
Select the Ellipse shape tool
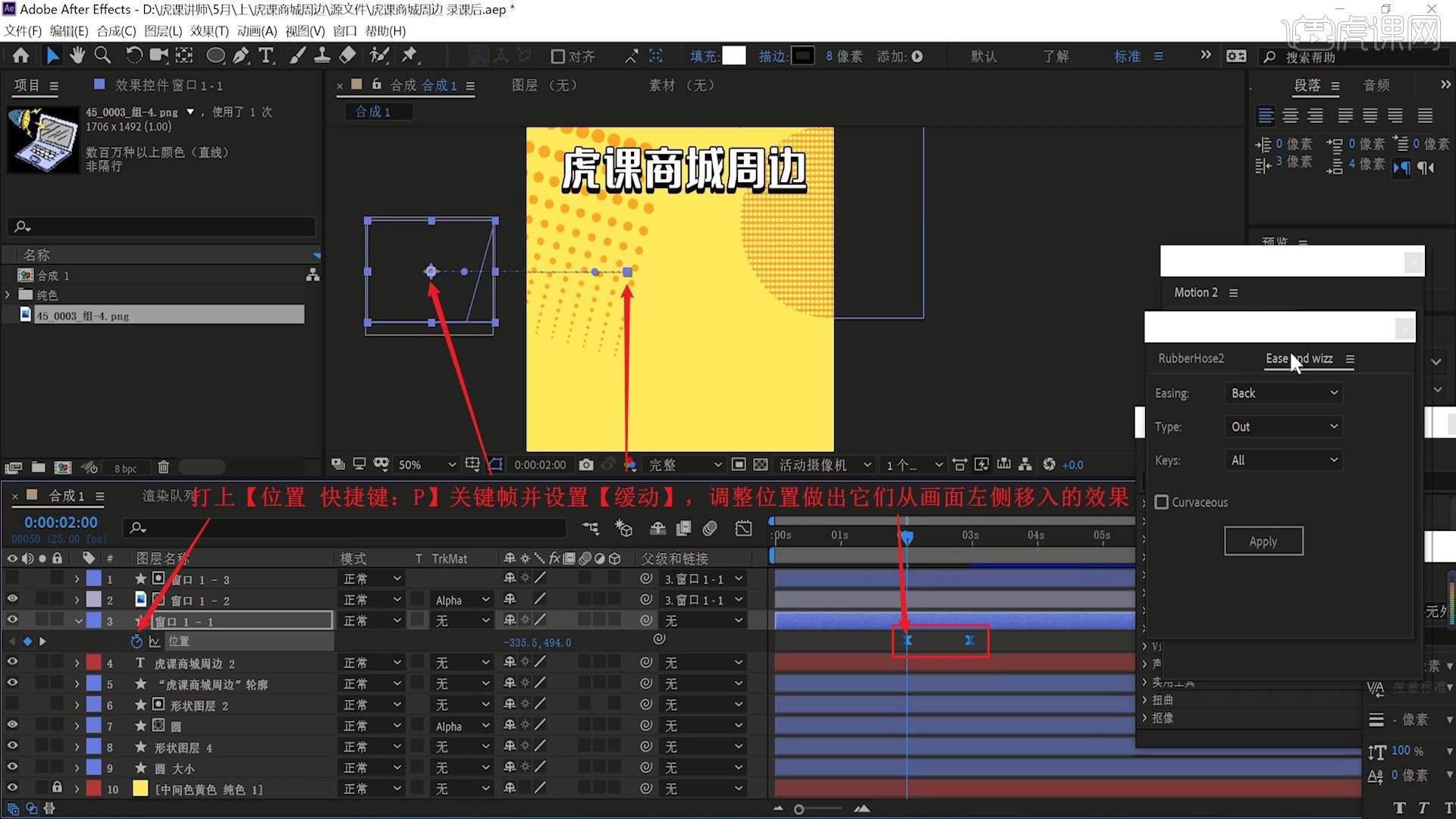(215, 55)
